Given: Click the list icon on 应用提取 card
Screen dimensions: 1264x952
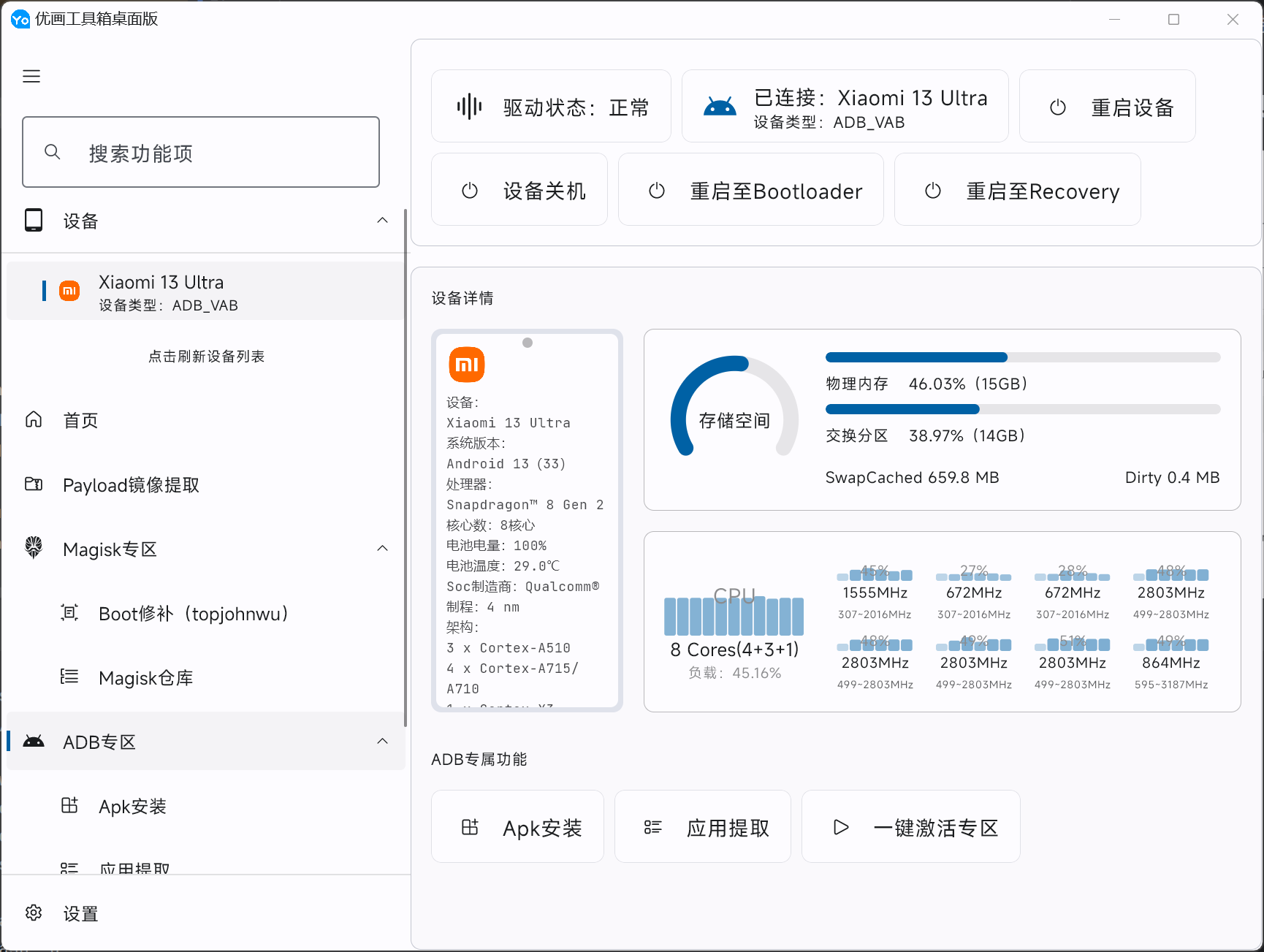Looking at the screenshot, I should [x=652, y=827].
